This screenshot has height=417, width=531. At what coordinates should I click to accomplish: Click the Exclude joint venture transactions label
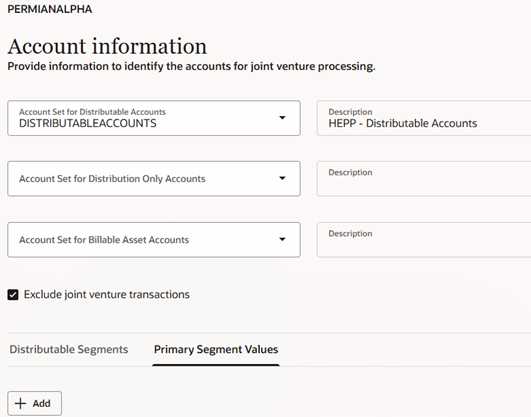(107, 294)
